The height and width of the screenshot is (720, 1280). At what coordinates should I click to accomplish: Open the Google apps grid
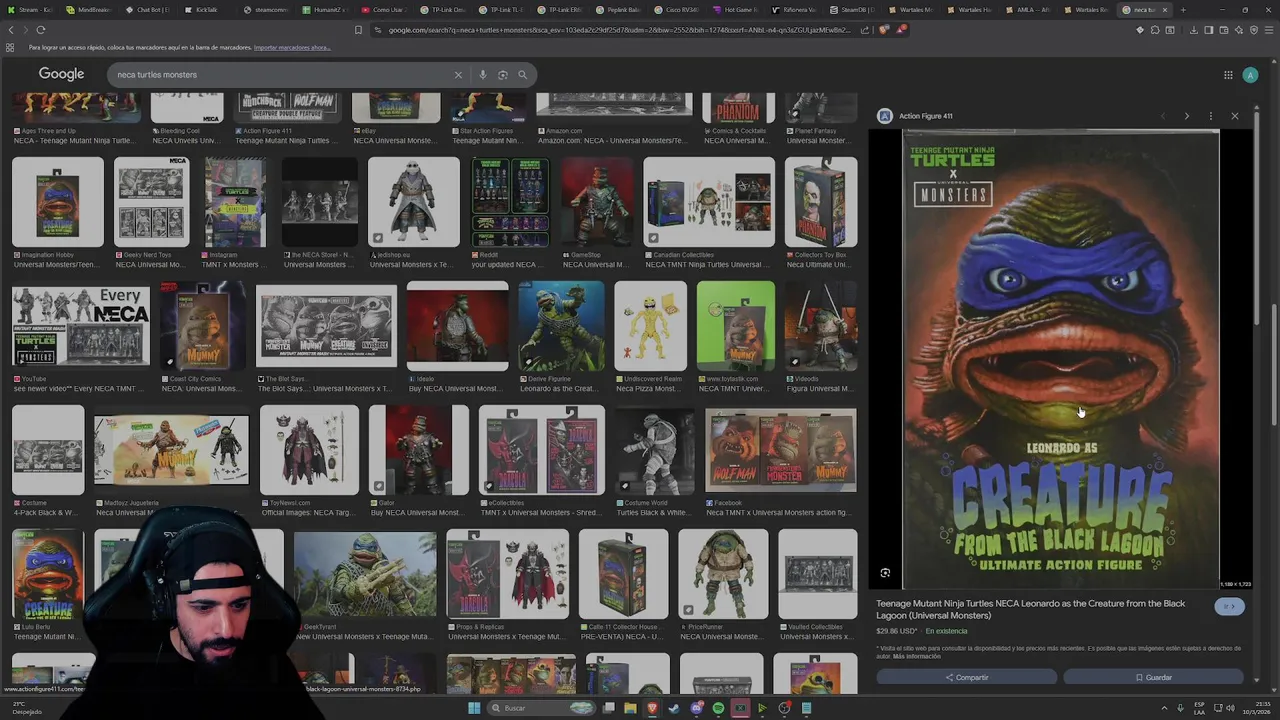(1228, 75)
